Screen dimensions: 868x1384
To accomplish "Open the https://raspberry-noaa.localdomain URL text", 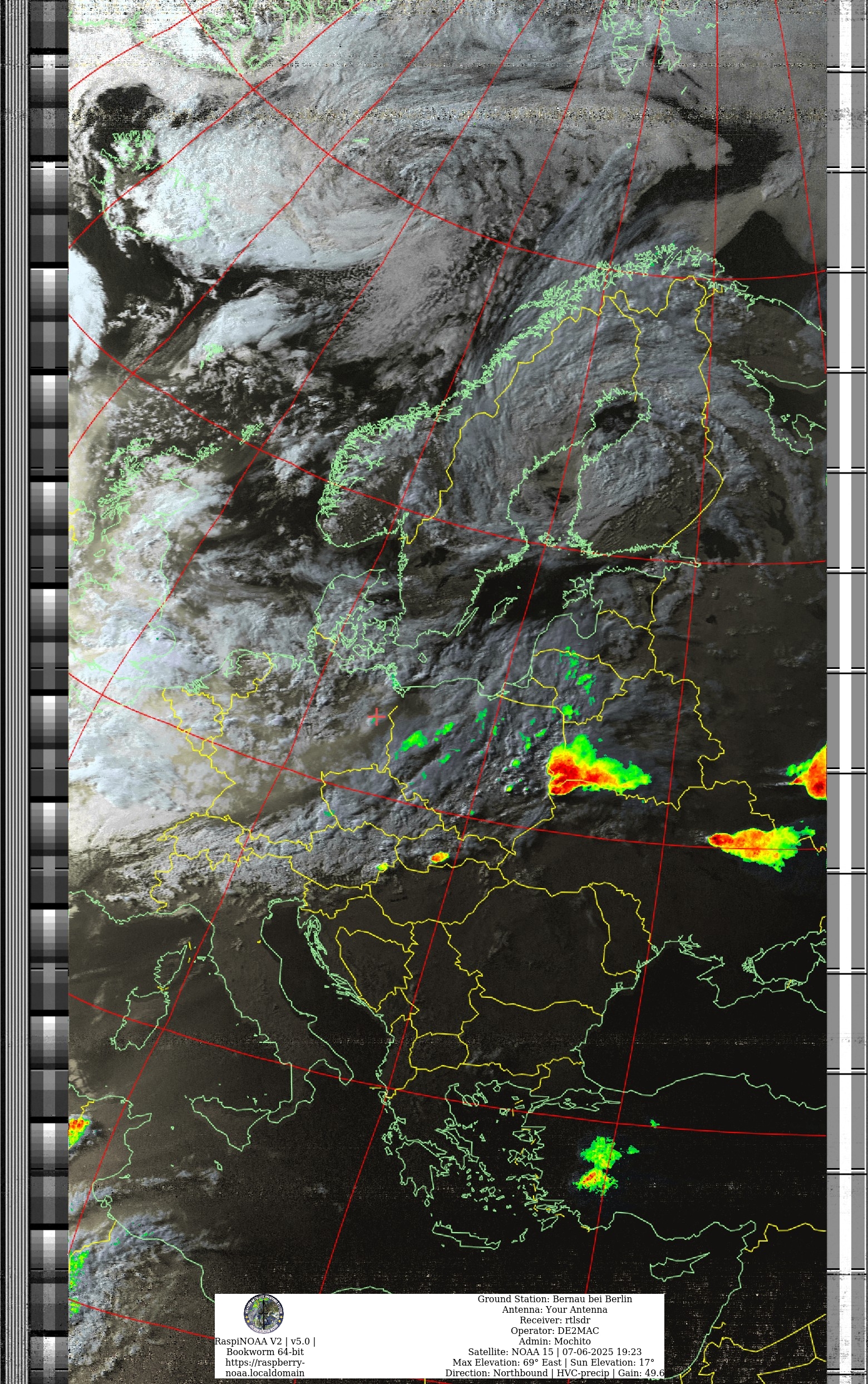I will click(x=265, y=1367).
